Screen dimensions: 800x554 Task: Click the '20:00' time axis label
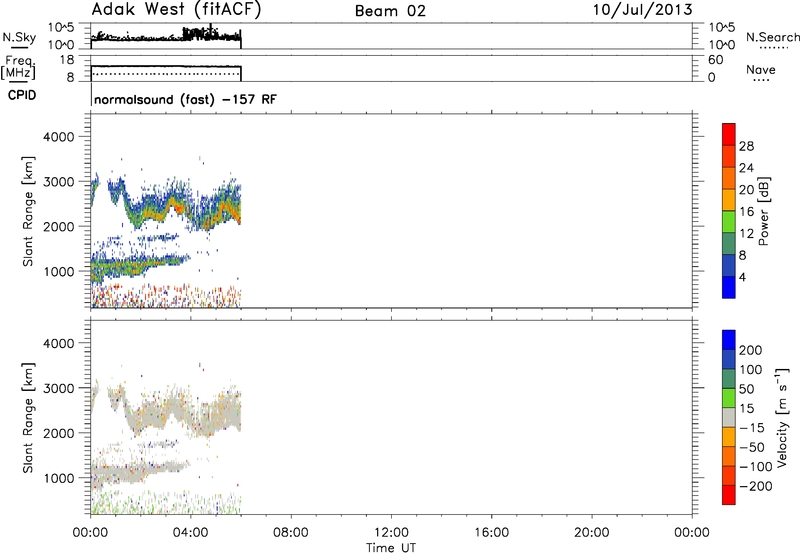592,533
